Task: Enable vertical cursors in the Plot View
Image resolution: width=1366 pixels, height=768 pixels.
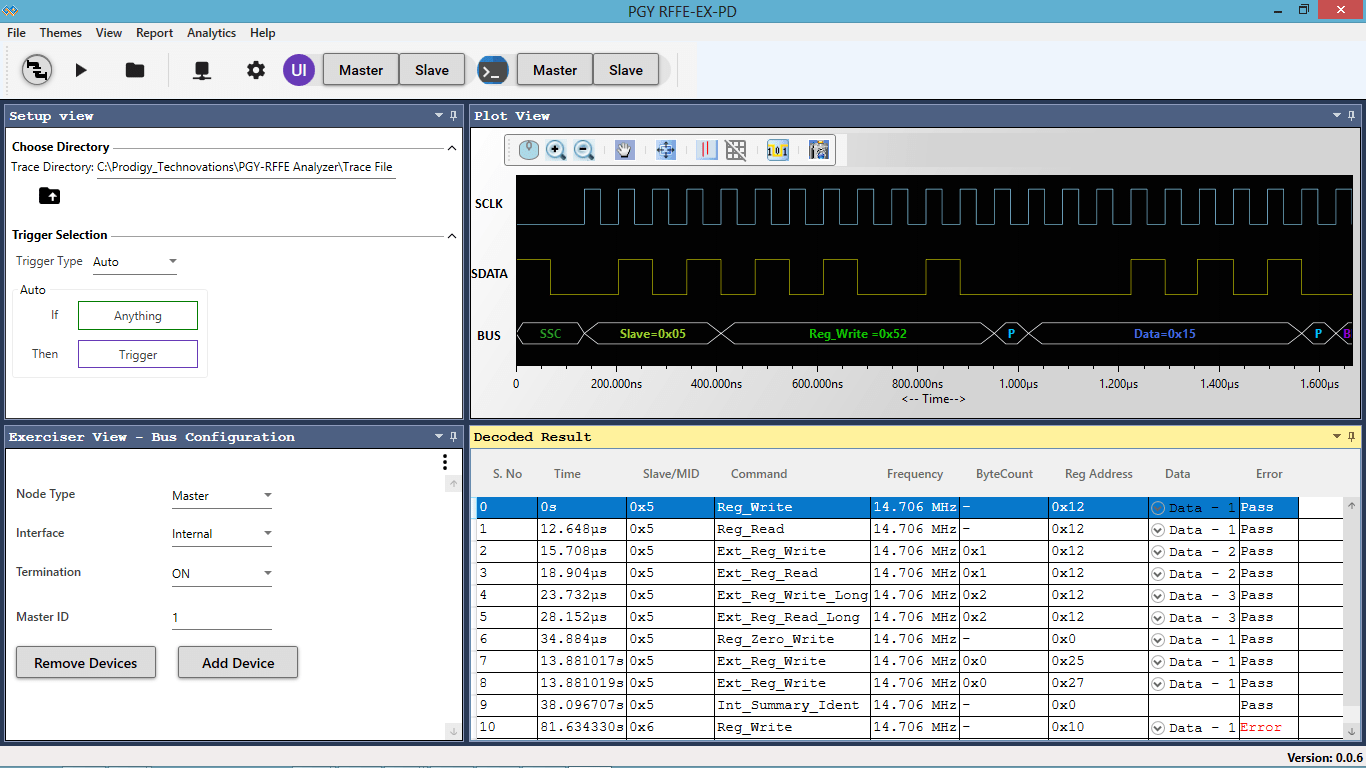Action: (x=707, y=150)
